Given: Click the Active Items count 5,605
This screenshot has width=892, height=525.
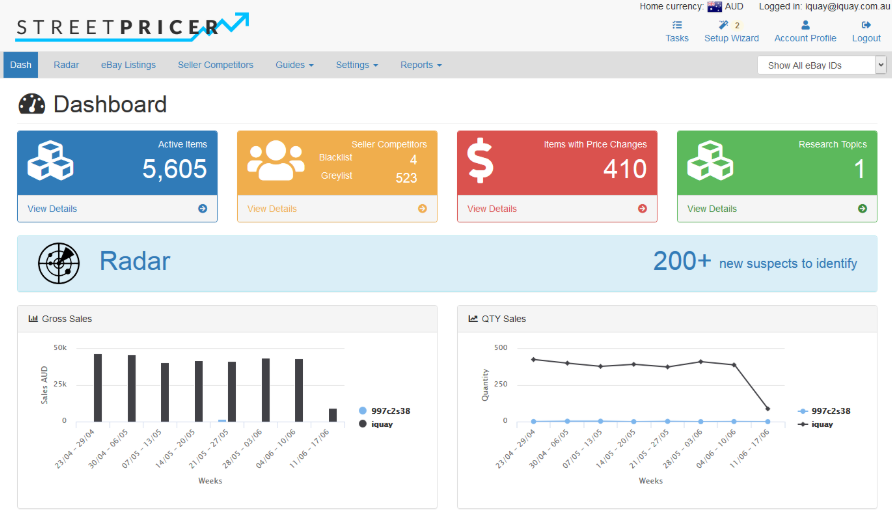Looking at the screenshot, I should [175, 169].
